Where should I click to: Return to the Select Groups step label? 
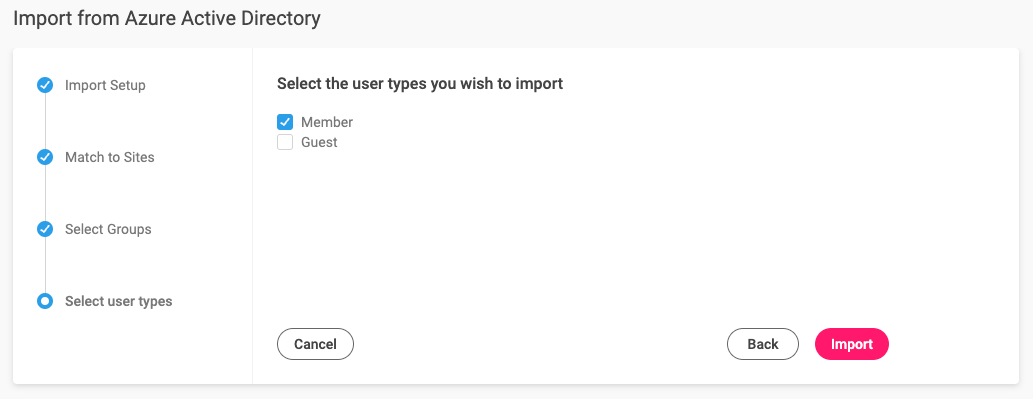(x=108, y=229)
